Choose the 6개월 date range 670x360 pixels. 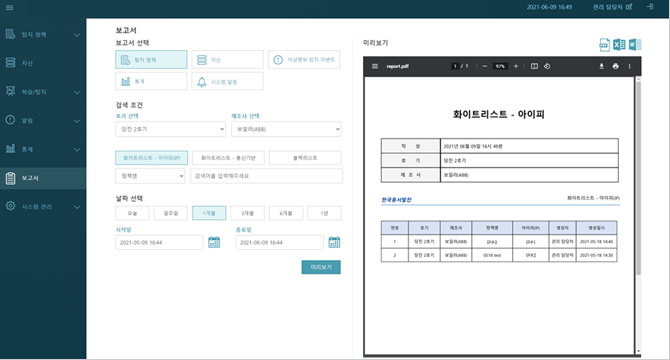pyautogui.click(x=286, y=213)
